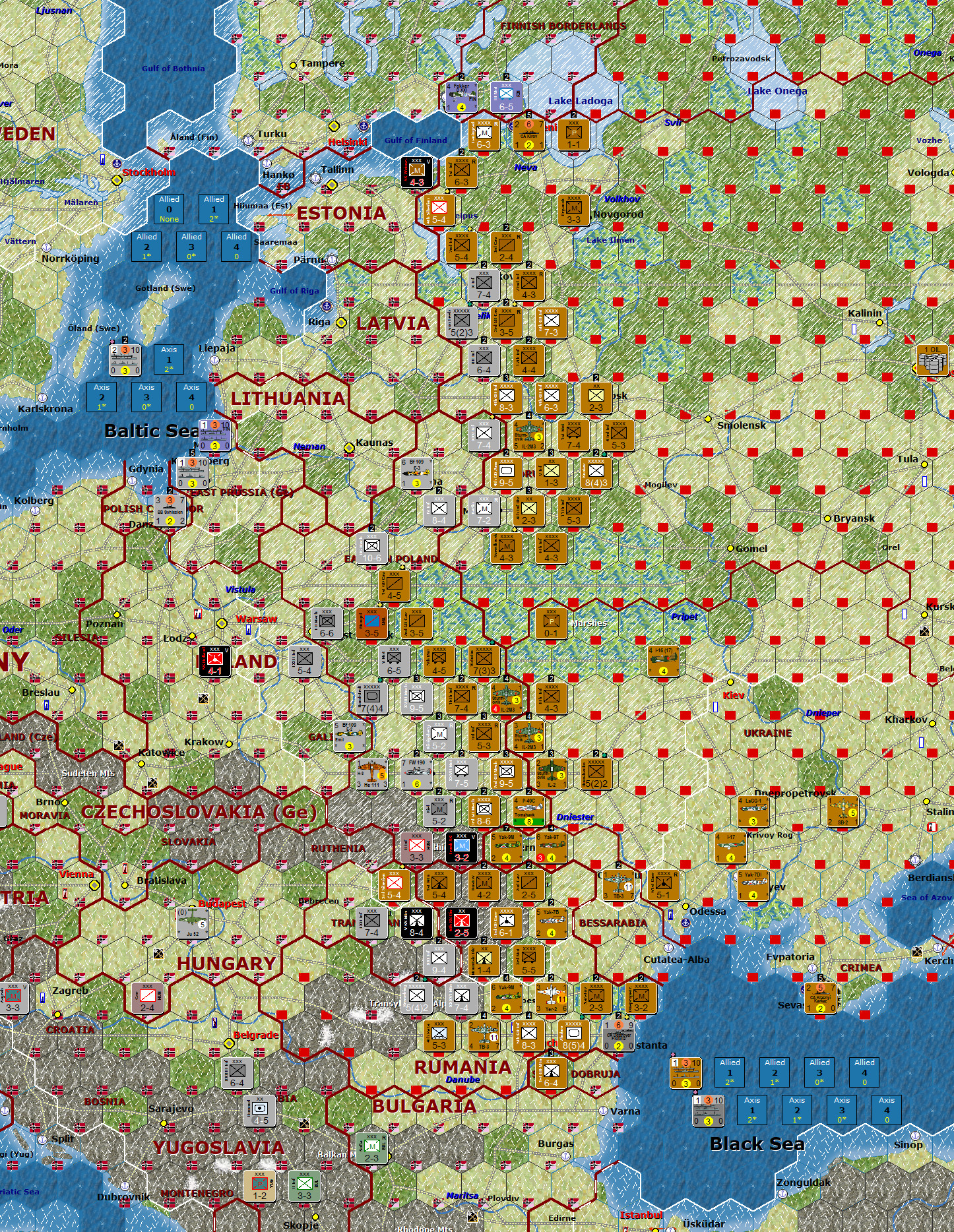Screen dimensions: 954x1232
Task: Select the orange Allied fleet in the Black Sea
Action: (x=685, y=1074)
